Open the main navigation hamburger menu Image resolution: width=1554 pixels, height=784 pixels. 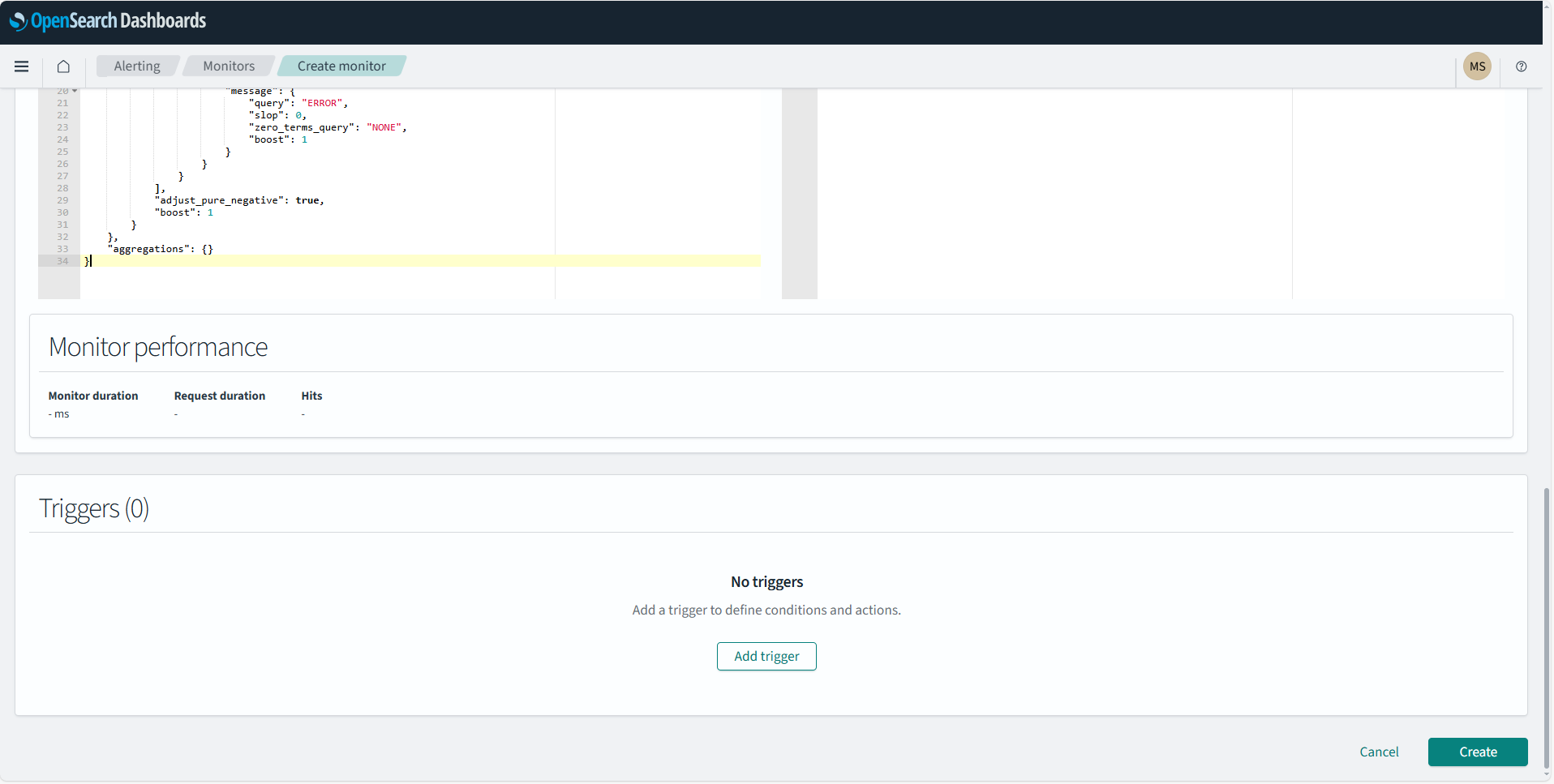point(22,66)
